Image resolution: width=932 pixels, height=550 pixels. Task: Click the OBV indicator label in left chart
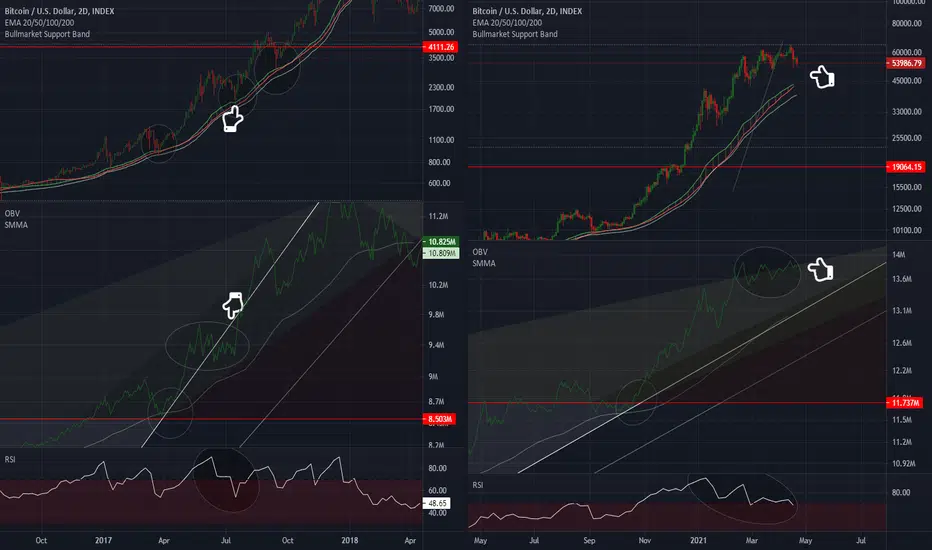(12, 213)
